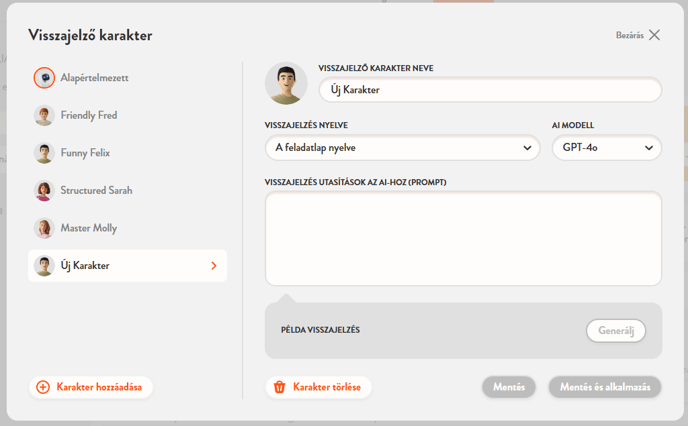The image size is (688, 426).
Task: Click Master Molly's avatar icon
Action: pos(44,228)
